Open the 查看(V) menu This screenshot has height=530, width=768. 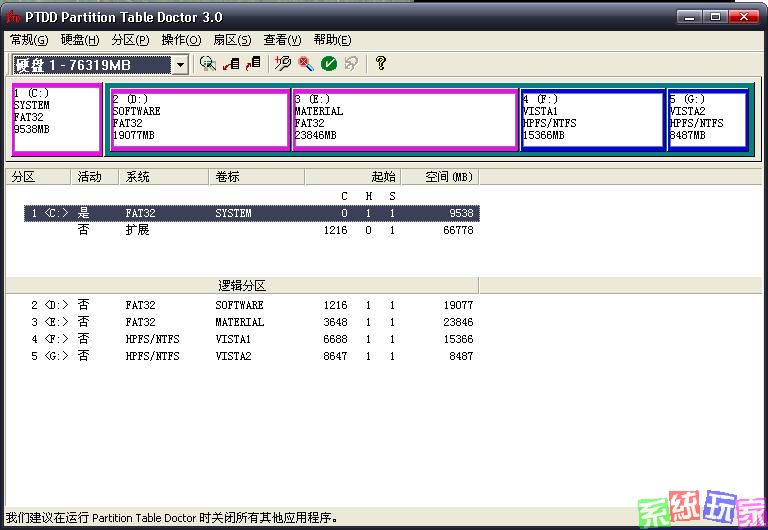coord(282,40)
